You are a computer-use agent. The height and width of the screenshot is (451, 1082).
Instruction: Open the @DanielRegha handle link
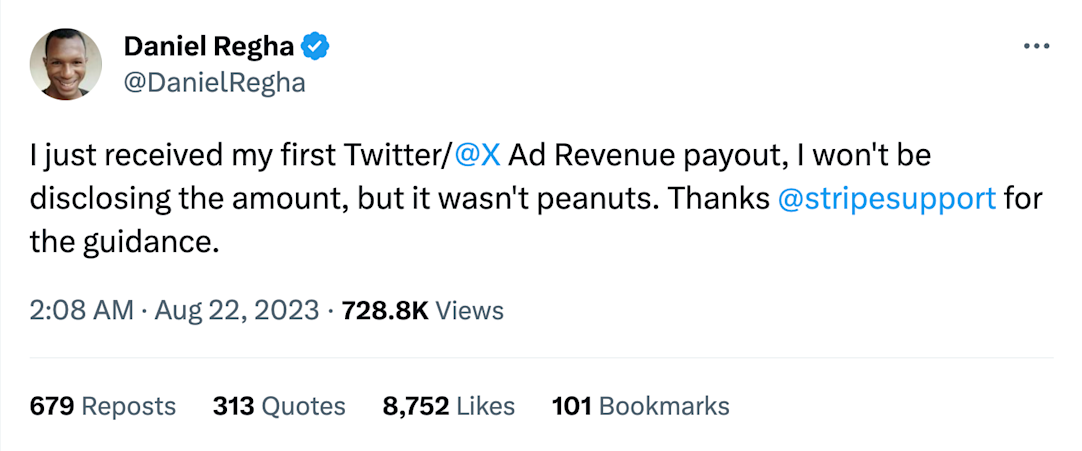tap(213, 82)
